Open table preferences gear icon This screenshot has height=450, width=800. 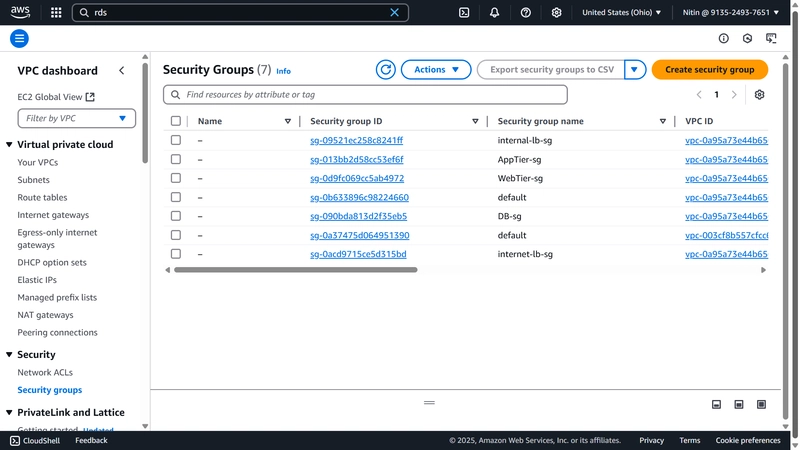click(759, 94)
